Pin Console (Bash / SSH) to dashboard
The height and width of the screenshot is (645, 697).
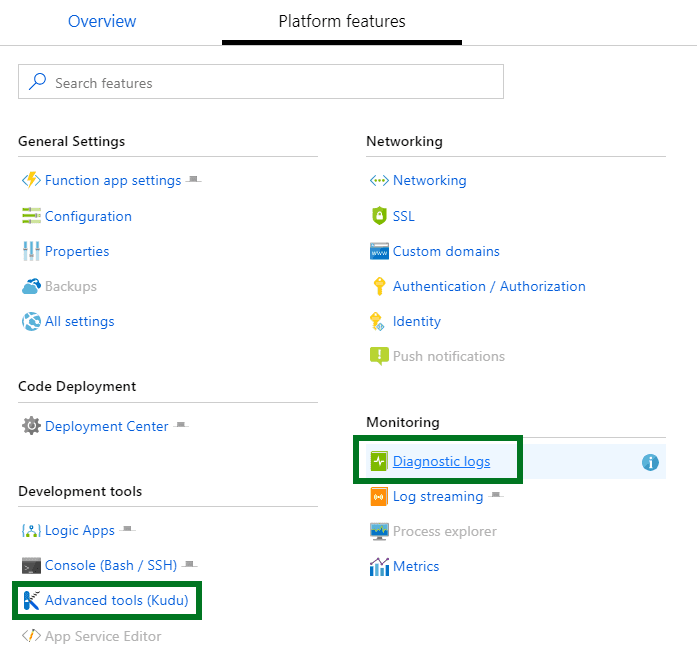pos(189,564)
